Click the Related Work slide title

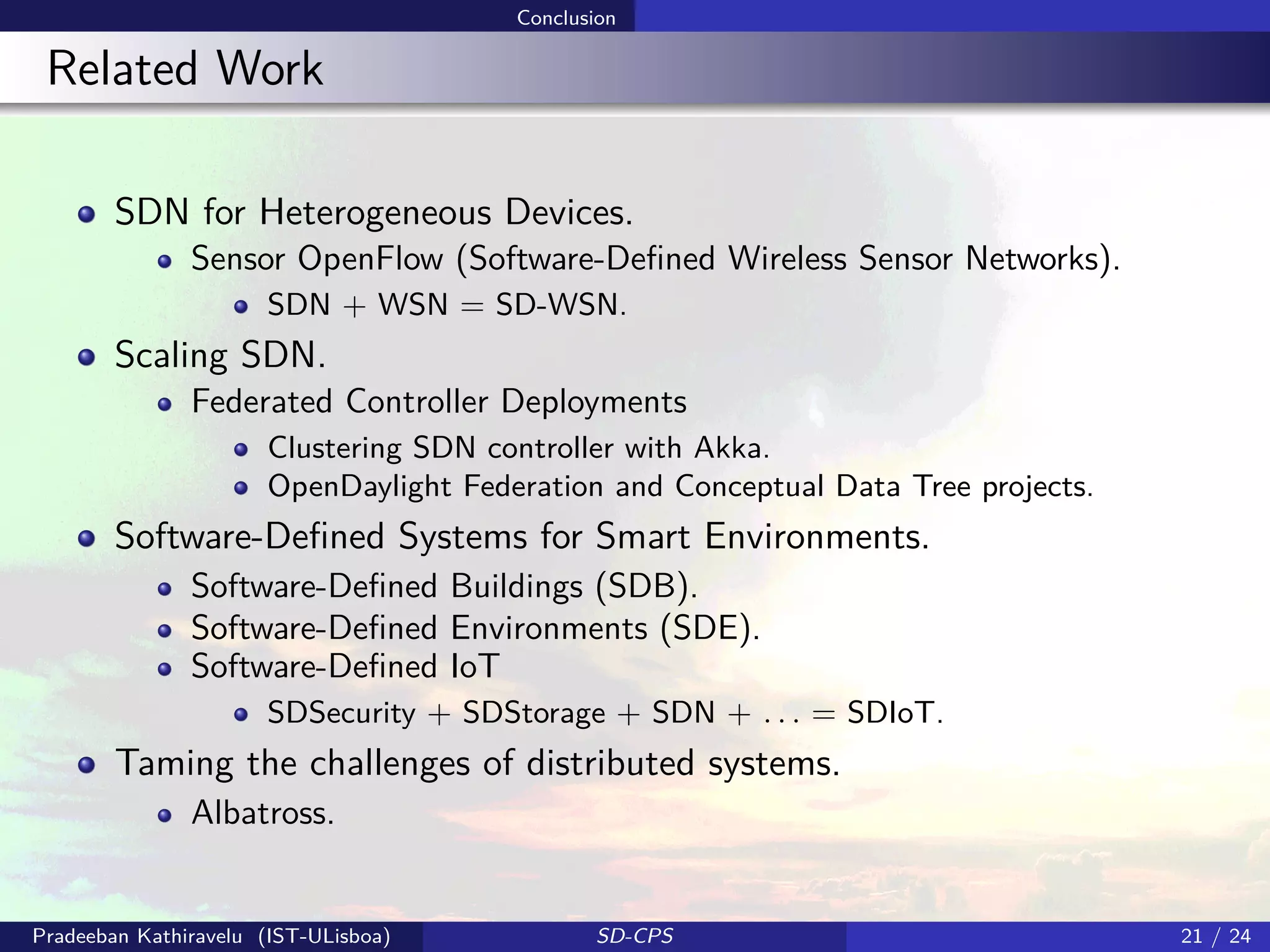pyautogui.click(x=185, y=68)
